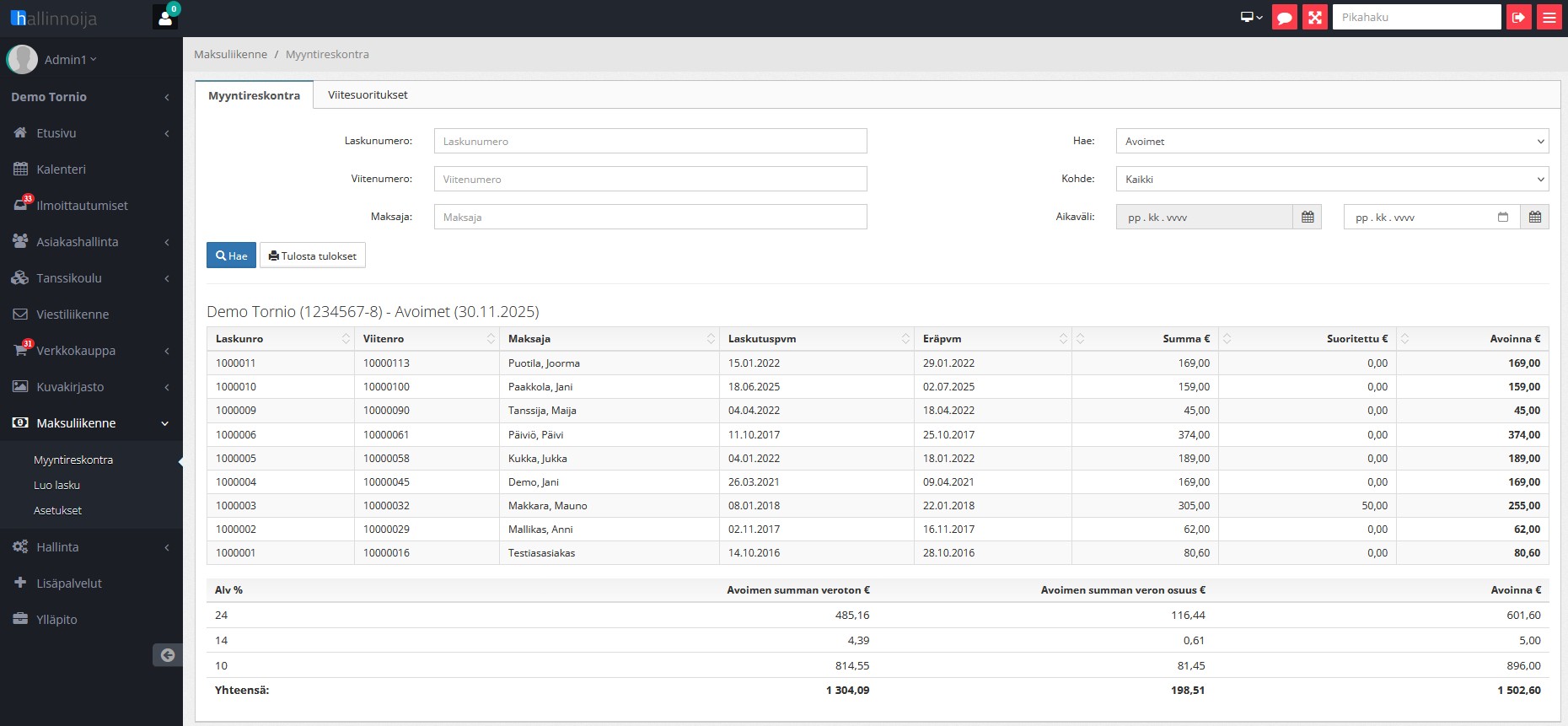This screenshot has height=726, width=1568.
Task: Click the red logout icon
Action: pyautogui.click(x=1519, y=17)
